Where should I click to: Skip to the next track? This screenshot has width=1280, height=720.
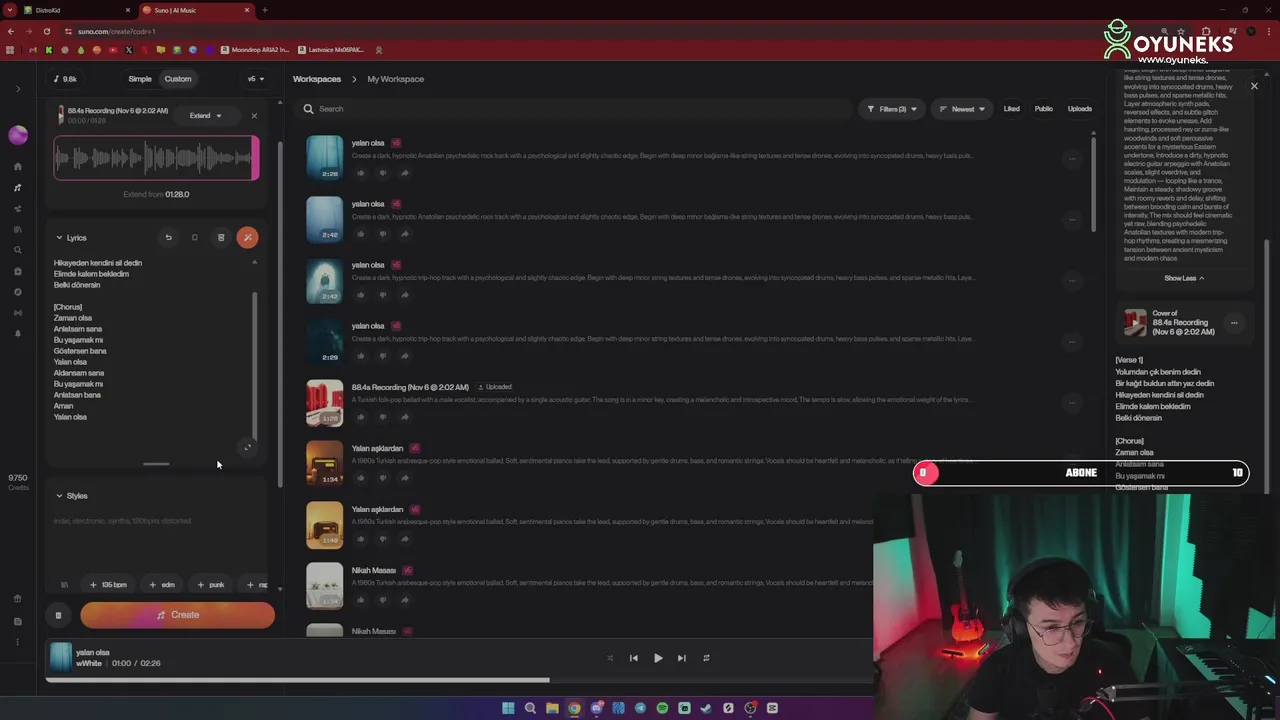[682, 658]
